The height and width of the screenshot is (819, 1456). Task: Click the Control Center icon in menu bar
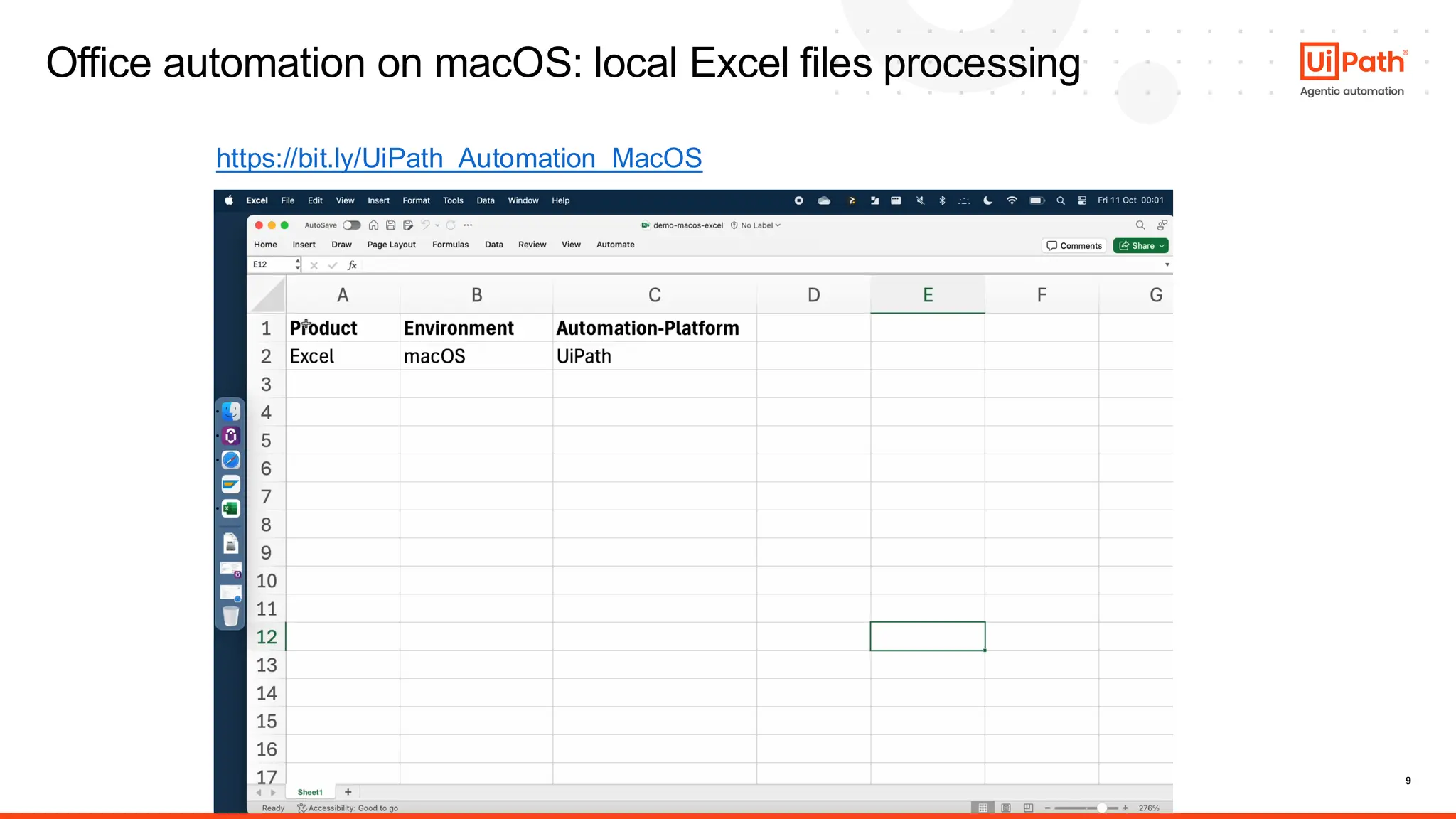click(x=1082, y=200)
